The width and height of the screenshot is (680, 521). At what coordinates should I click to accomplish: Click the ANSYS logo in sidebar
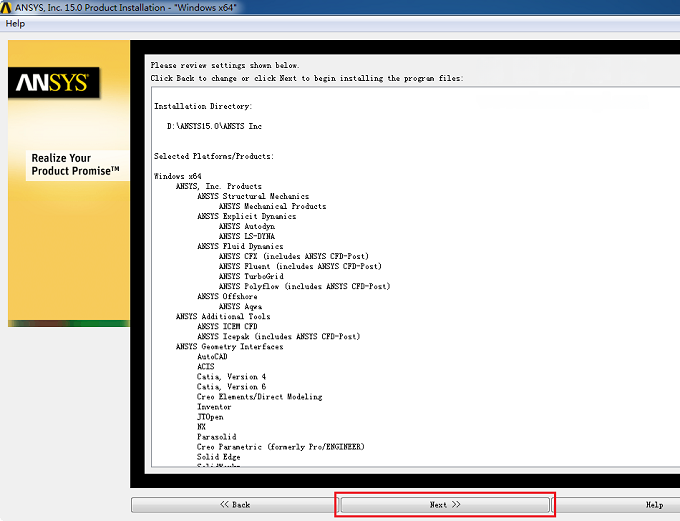pyautogui.click(x=53, y=82)
